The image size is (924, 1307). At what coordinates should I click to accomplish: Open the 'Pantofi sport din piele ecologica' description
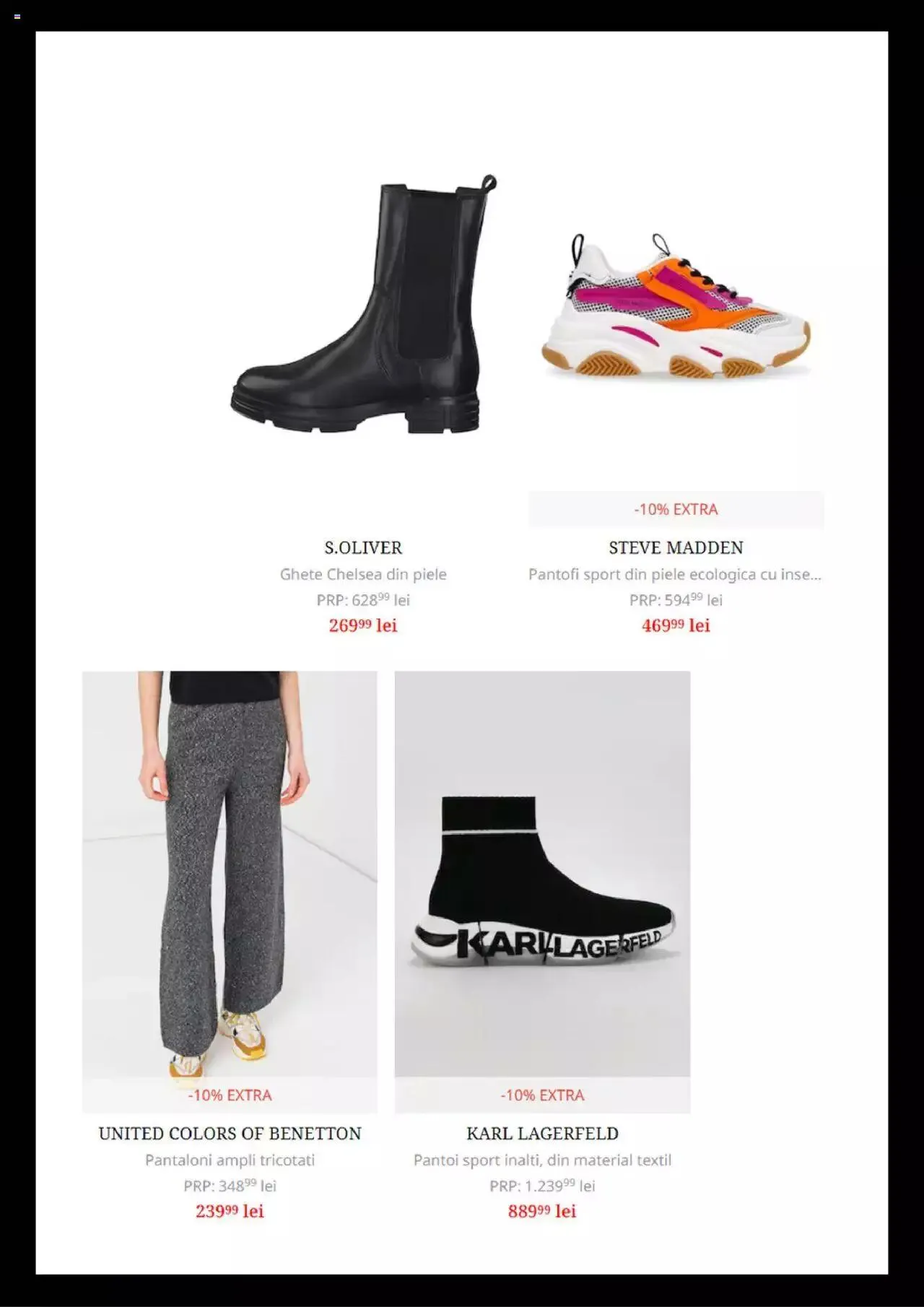tap(675, 575)
